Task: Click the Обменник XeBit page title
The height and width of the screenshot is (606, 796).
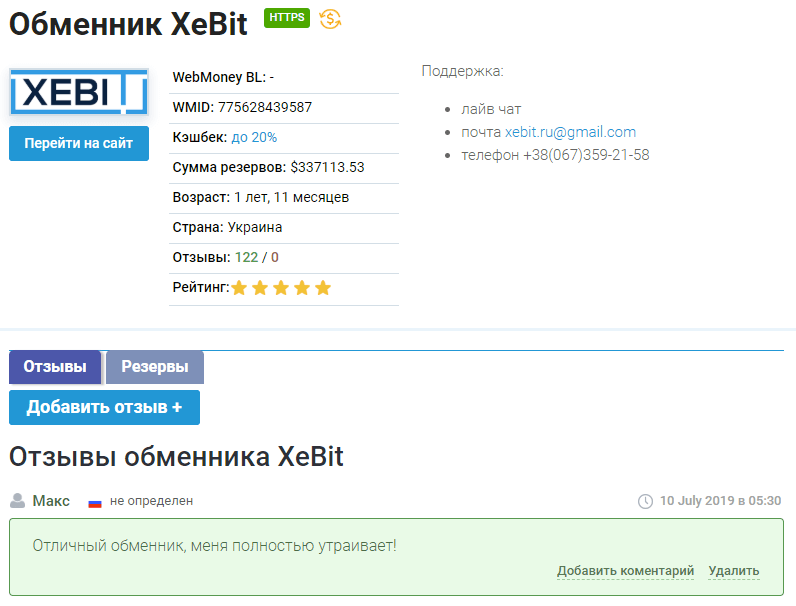Action: 128,24
